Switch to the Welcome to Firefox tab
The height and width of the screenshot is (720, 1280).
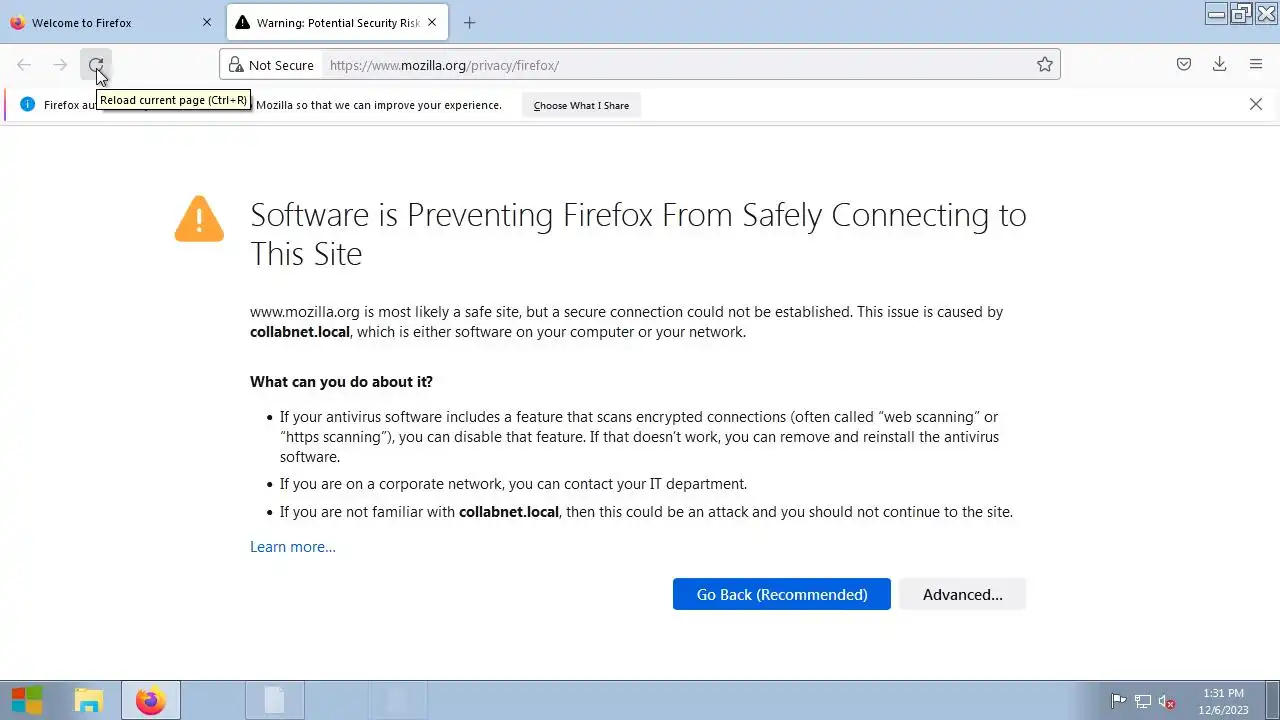[x=100, y=22]
